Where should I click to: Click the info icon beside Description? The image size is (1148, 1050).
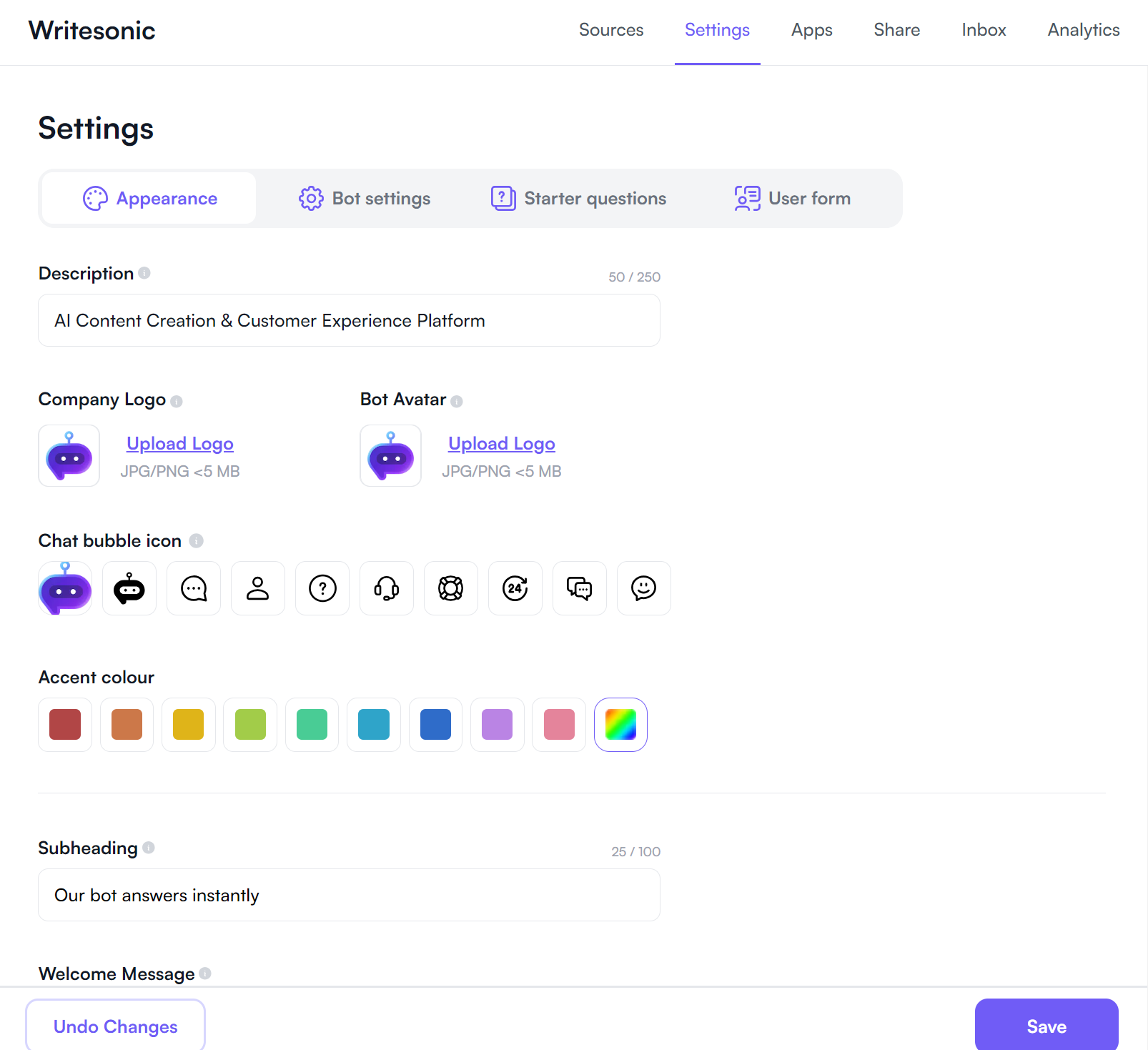click(x=144, y=273)
